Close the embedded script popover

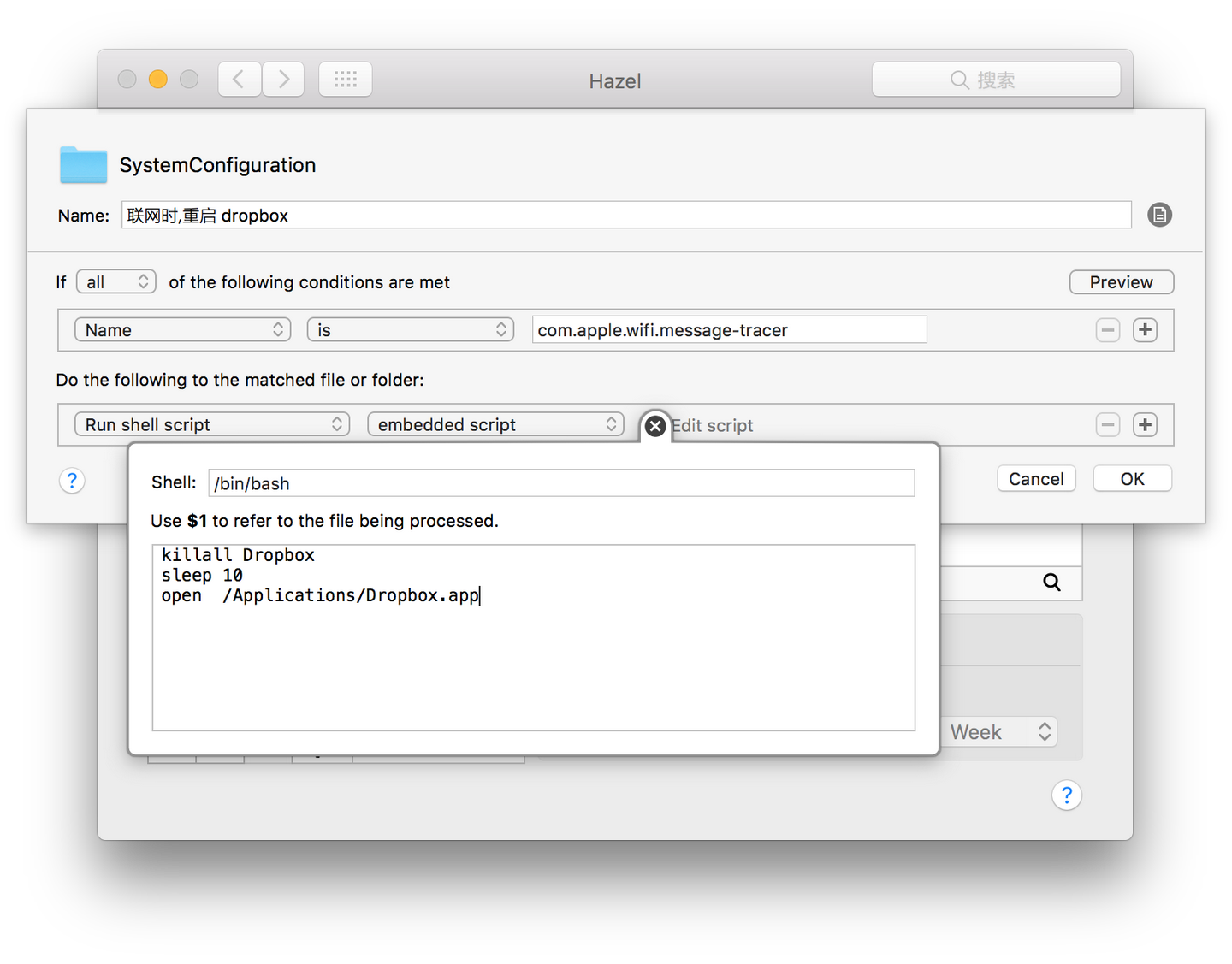(x=655, y=426)
